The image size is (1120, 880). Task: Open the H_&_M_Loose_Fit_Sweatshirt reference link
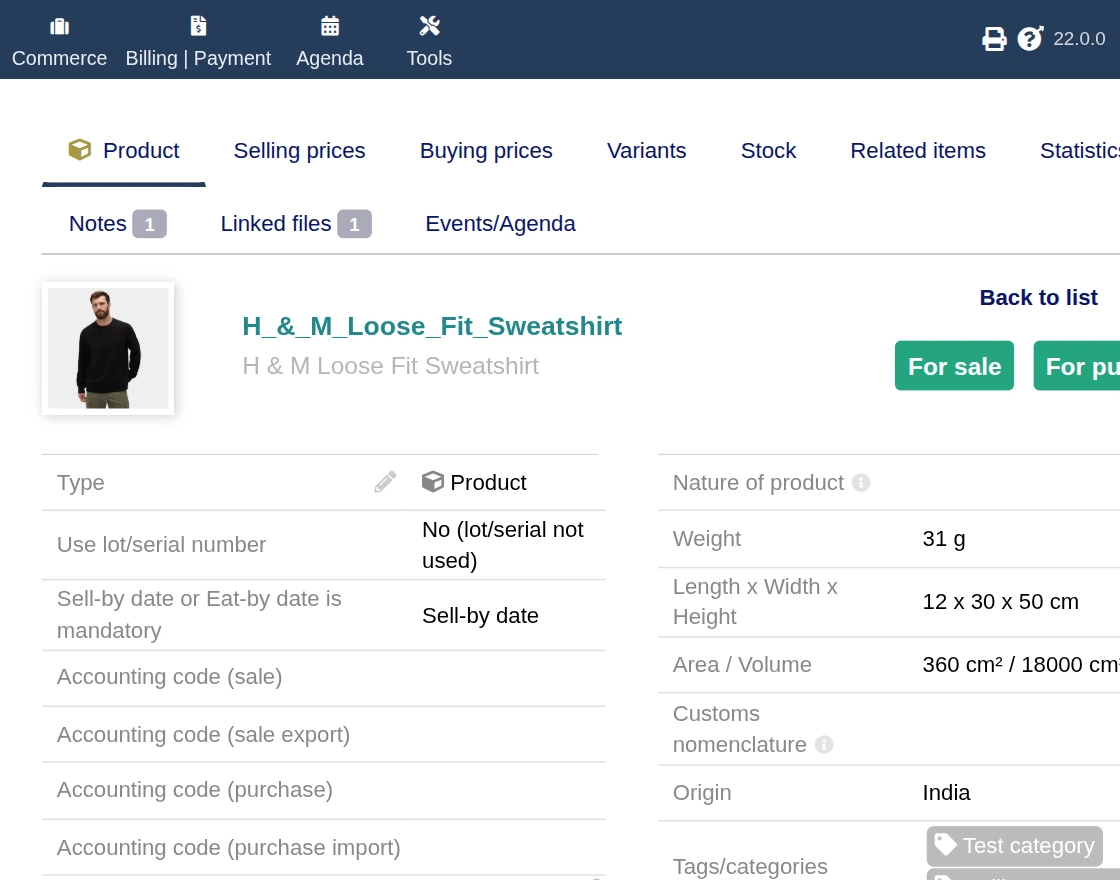pos(432,326)
